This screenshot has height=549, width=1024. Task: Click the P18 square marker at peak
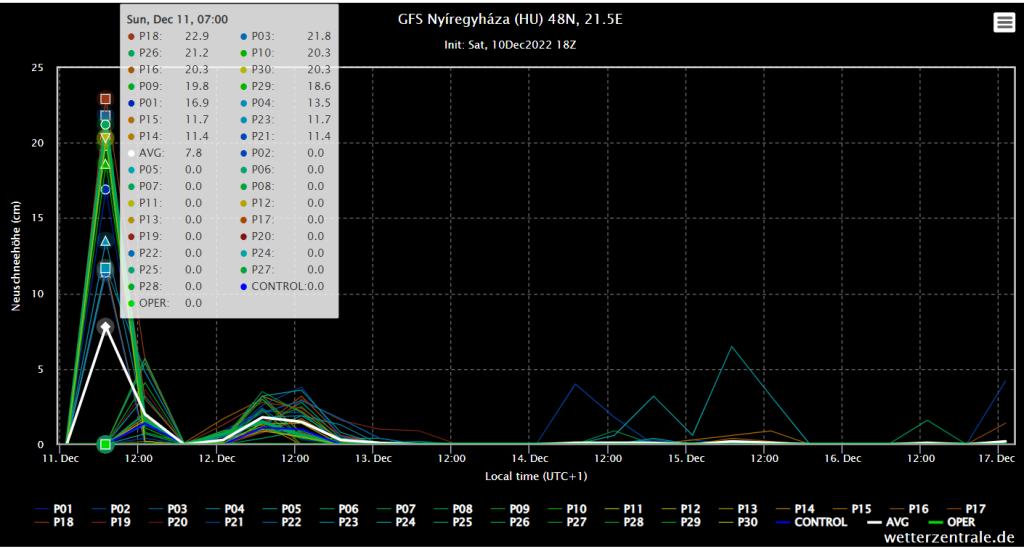coord(105,99)
